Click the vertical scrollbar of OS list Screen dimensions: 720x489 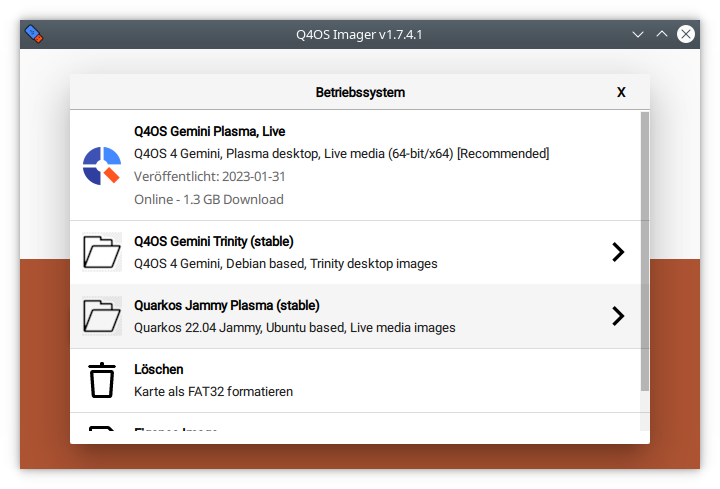click(x=645, y=251)
